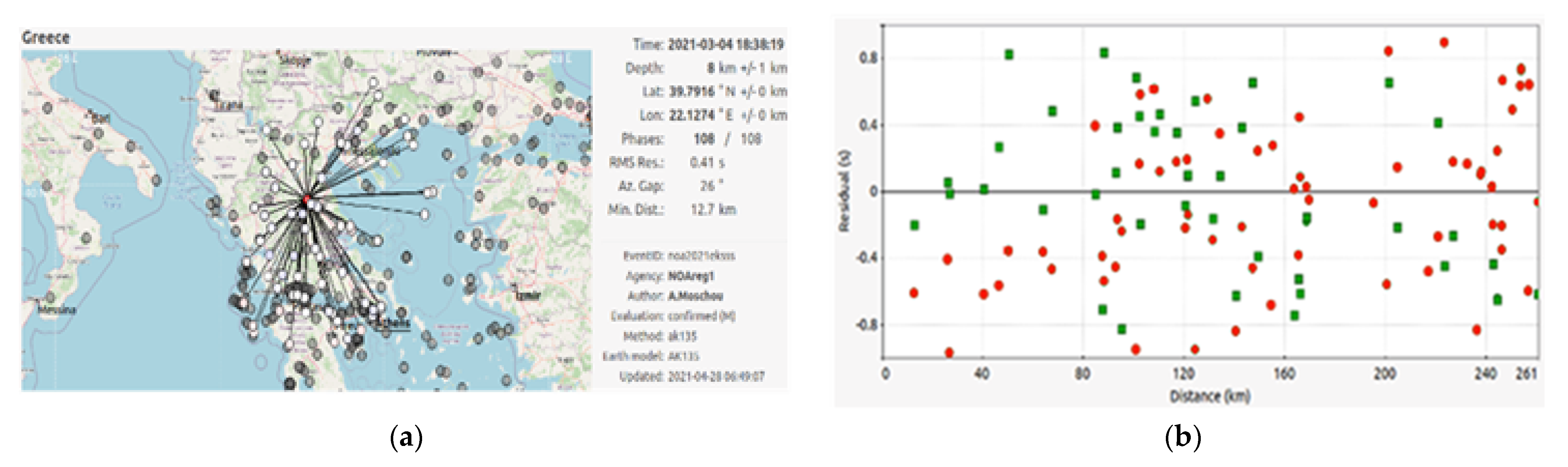Select green square at 50 km, residual 0.8

[1009, 55]
